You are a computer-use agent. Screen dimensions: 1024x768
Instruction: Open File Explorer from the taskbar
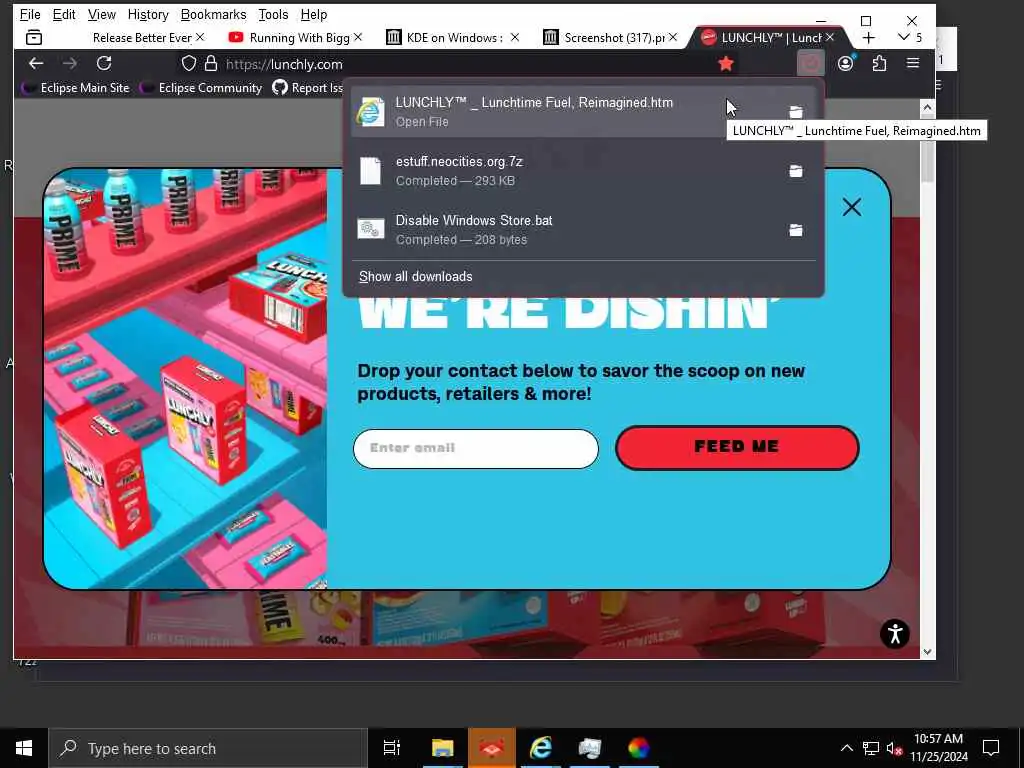tap(442, 748)
